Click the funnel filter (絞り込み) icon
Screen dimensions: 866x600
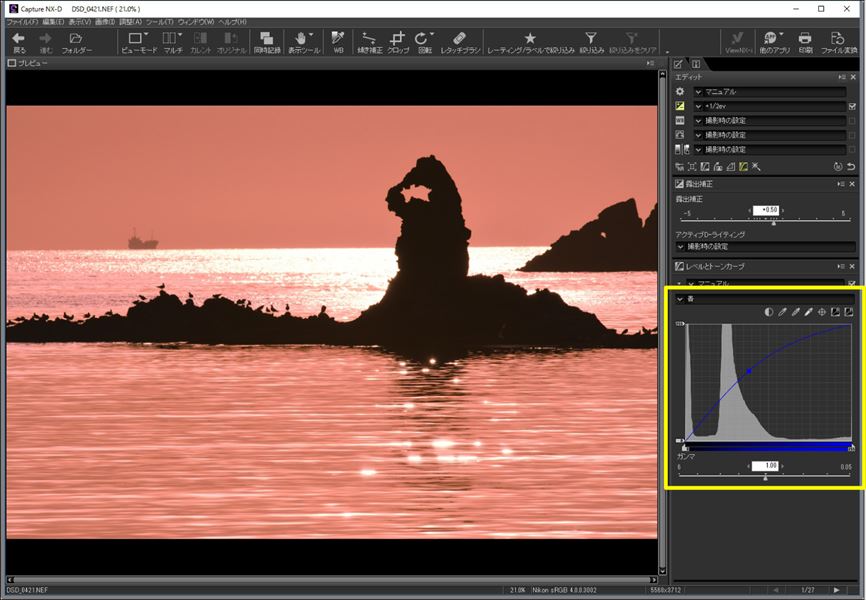tap(591, 38)
